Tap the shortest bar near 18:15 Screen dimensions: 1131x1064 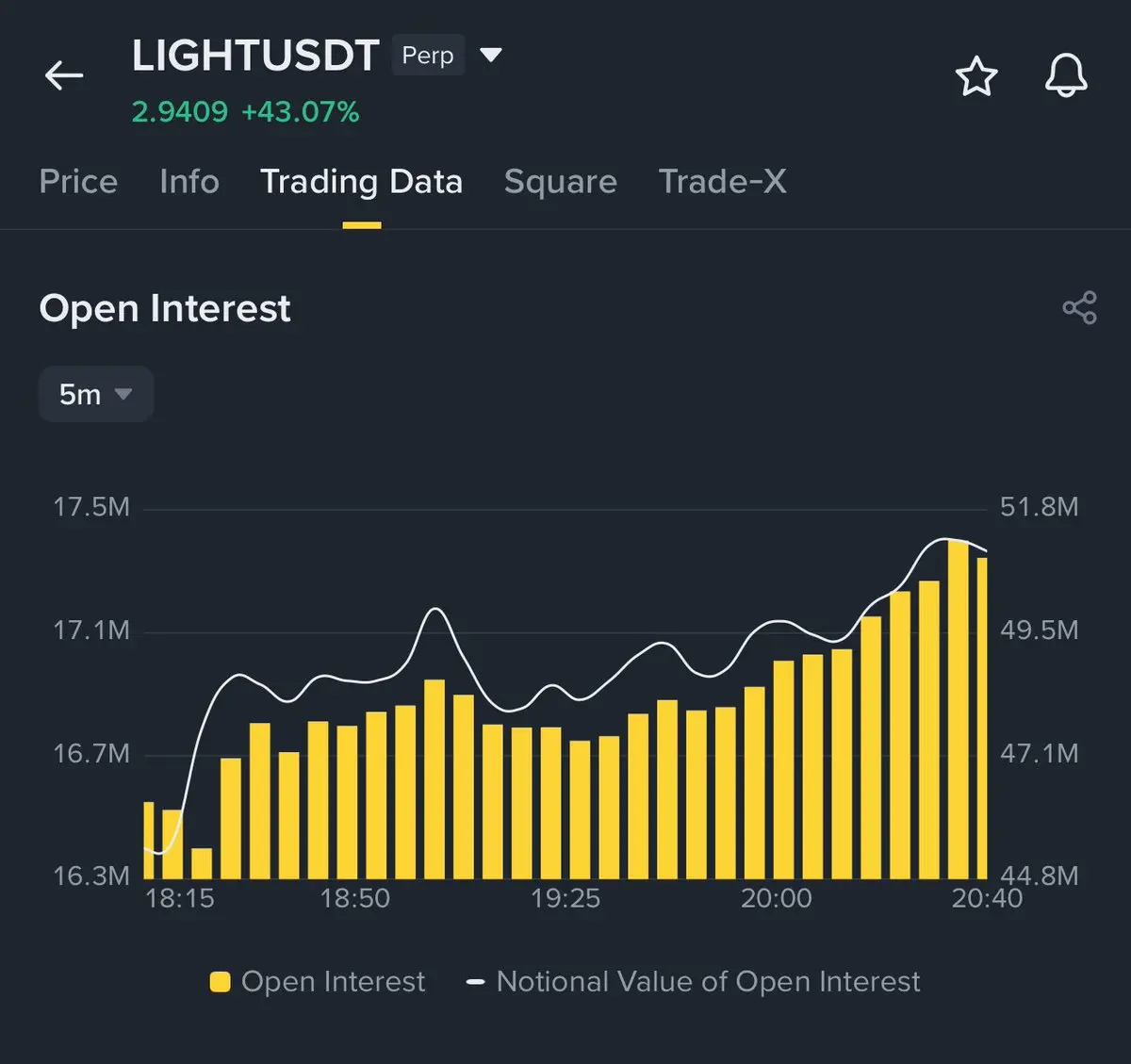click(202, 863)
